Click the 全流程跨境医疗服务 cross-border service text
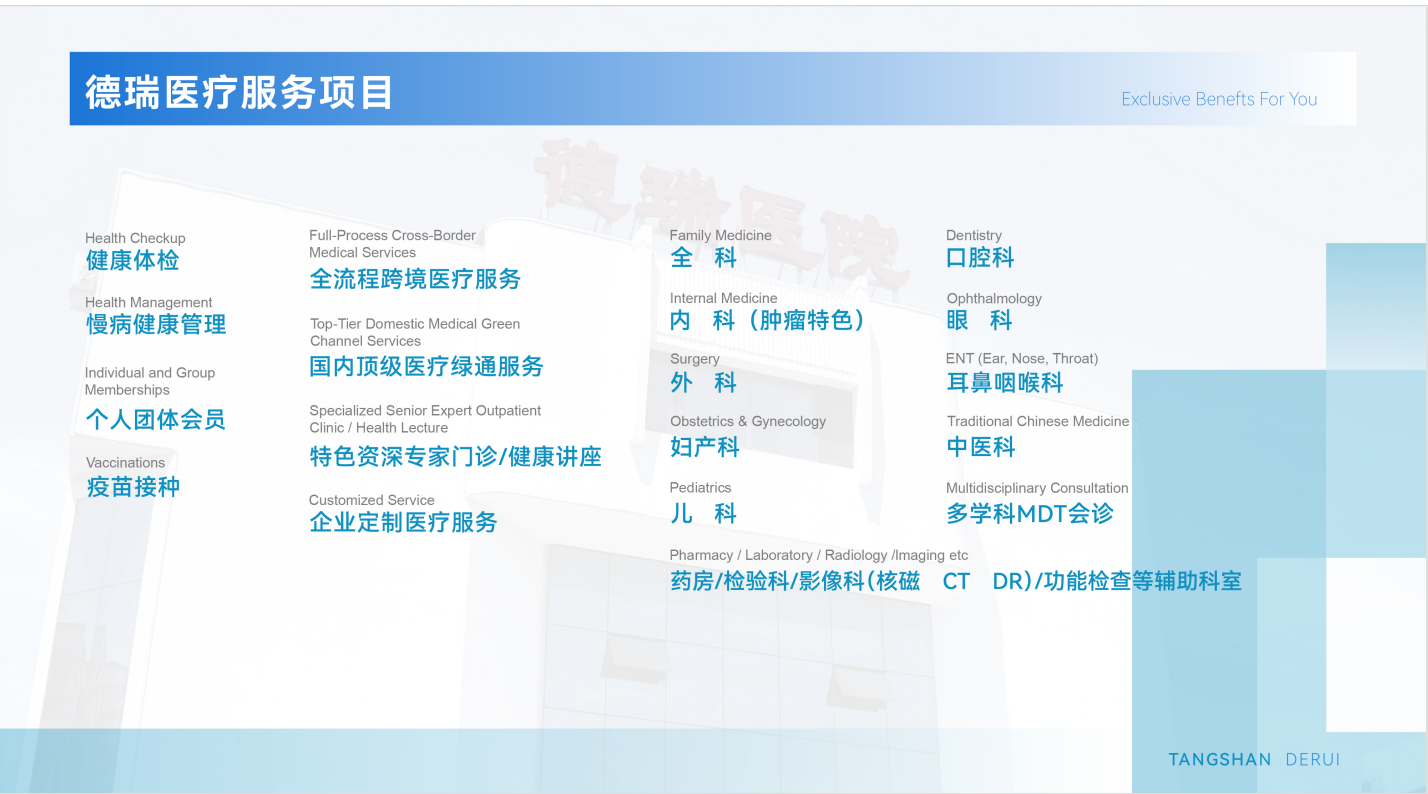The height and width of the screenshot is (794, 1428). [415, 279]
